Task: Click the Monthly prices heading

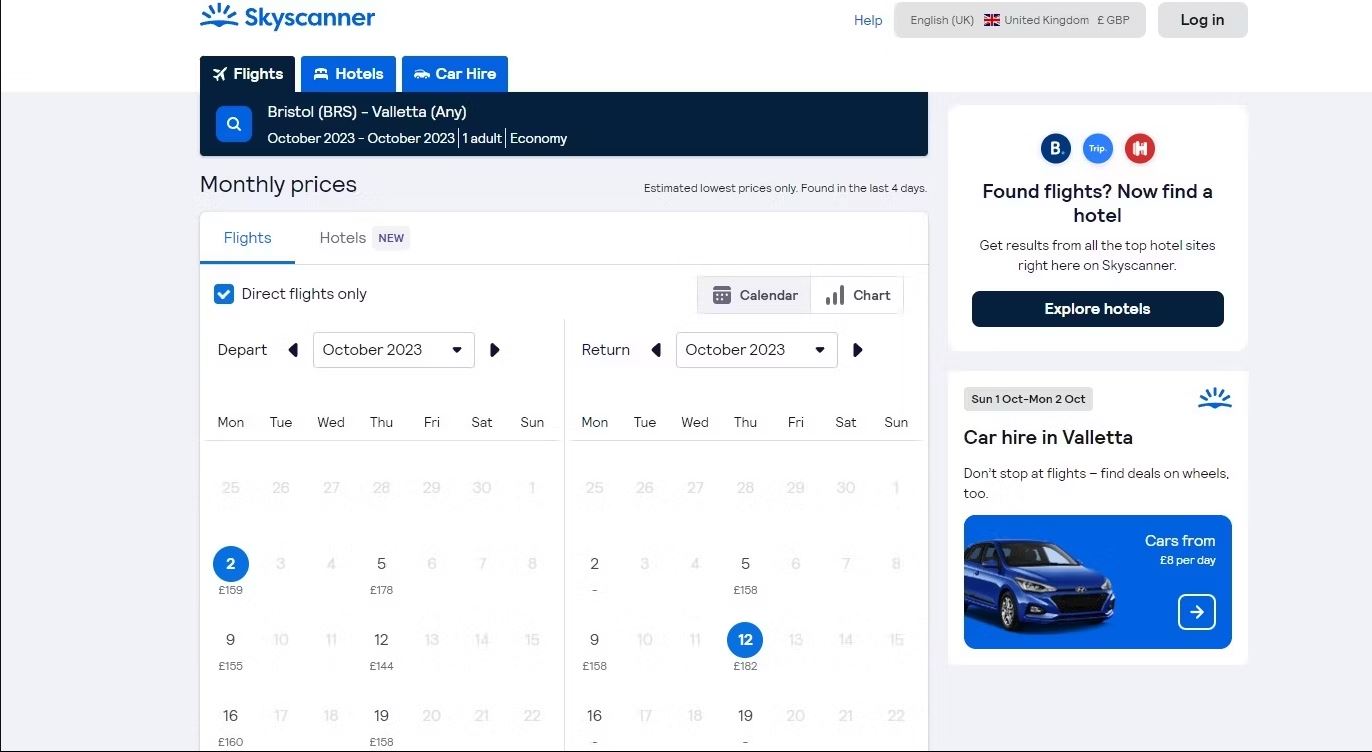Action: (278, 184)
